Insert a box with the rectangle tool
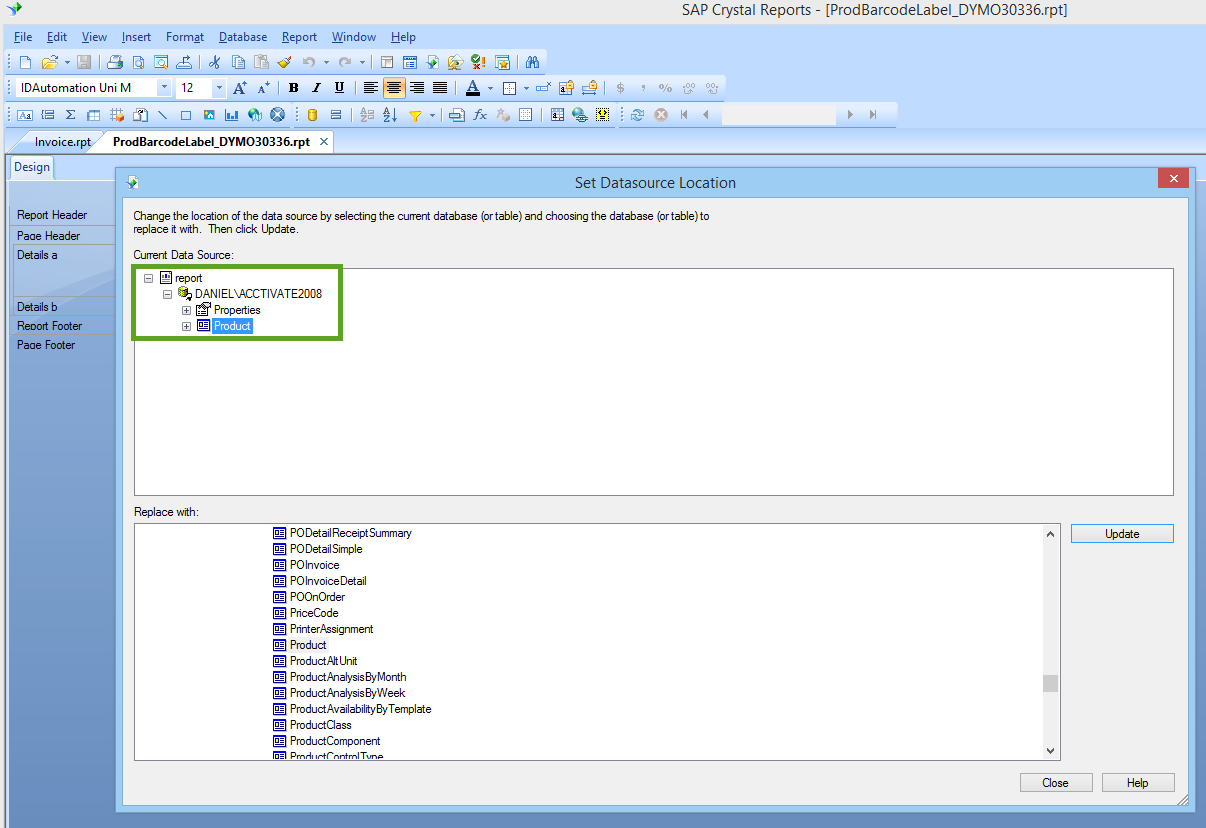Image resolution: width=1206 pixels, height=828 pixels. (x=186, y=115)
